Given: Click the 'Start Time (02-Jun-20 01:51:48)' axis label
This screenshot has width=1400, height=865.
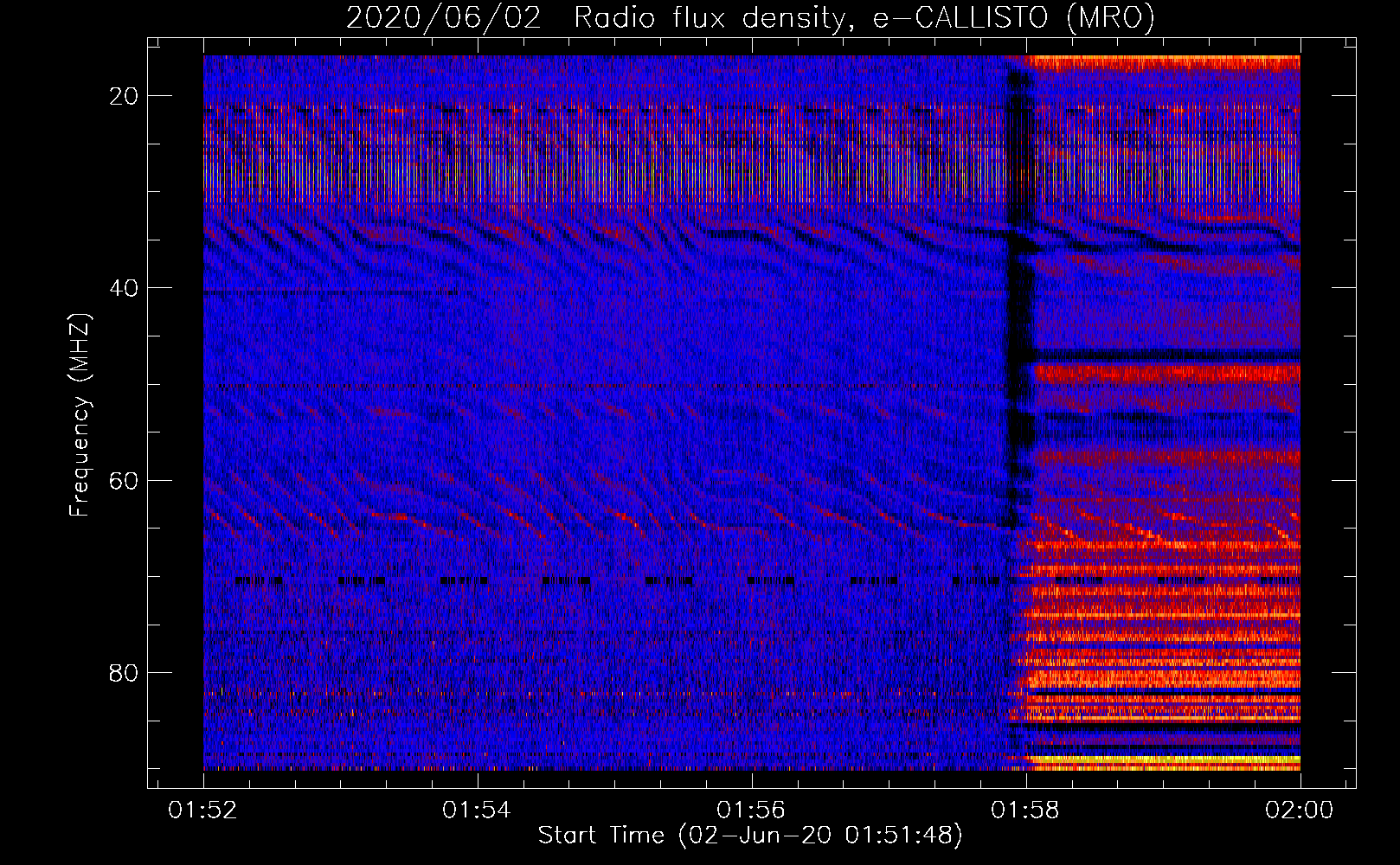Looking at the screenshot, I should [750, 836].
